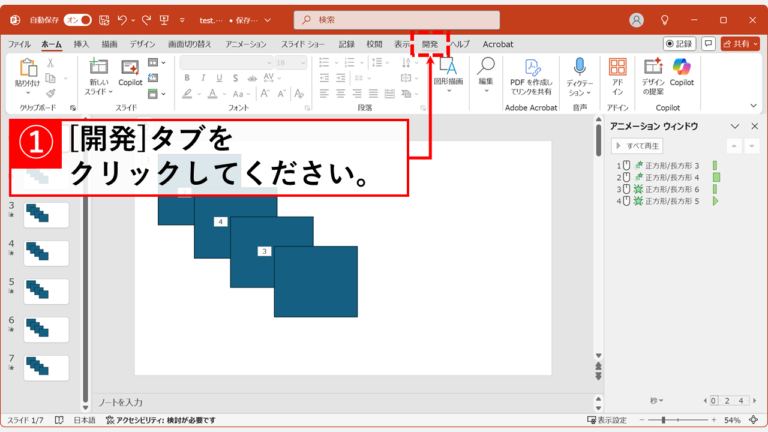Click Decrease Font Size icon
This screenshot has height=432, width=768.
pos(282,94)
